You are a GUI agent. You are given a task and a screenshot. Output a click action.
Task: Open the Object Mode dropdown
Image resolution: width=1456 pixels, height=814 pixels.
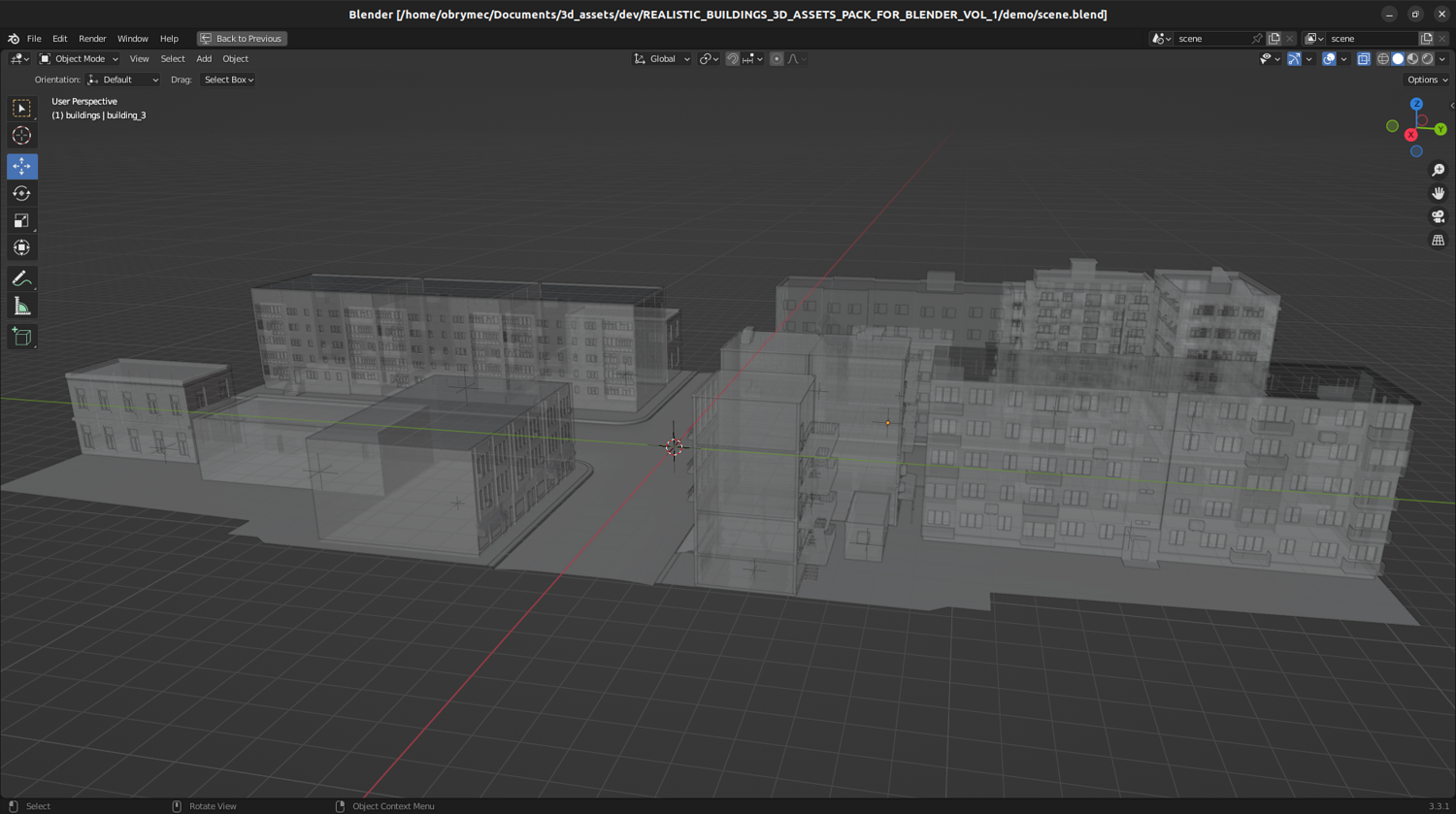79,59
